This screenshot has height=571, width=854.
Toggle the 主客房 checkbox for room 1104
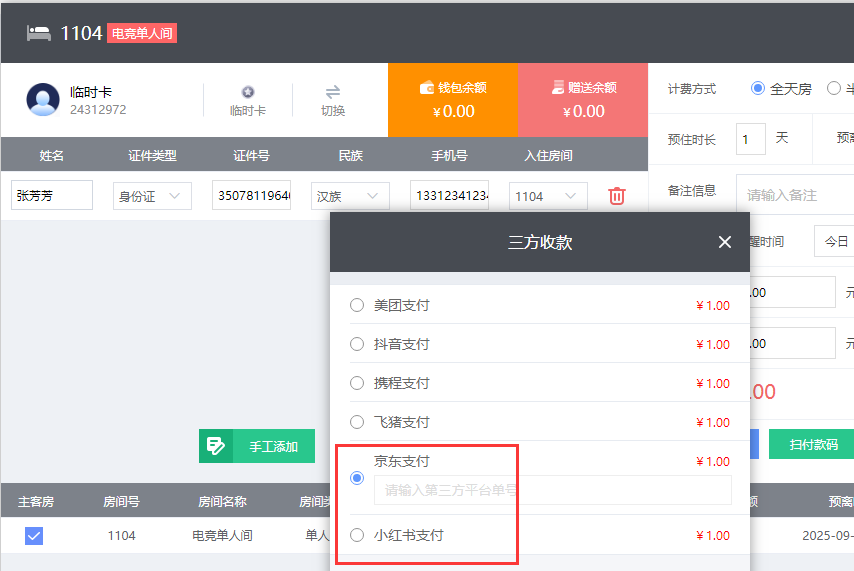pyautogui.click(x=34, y=536)
